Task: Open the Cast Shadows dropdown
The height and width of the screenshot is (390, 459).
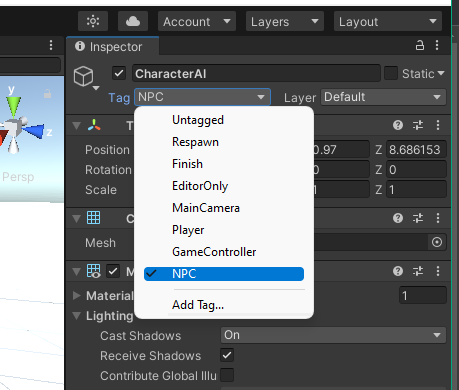Action: 333,335
